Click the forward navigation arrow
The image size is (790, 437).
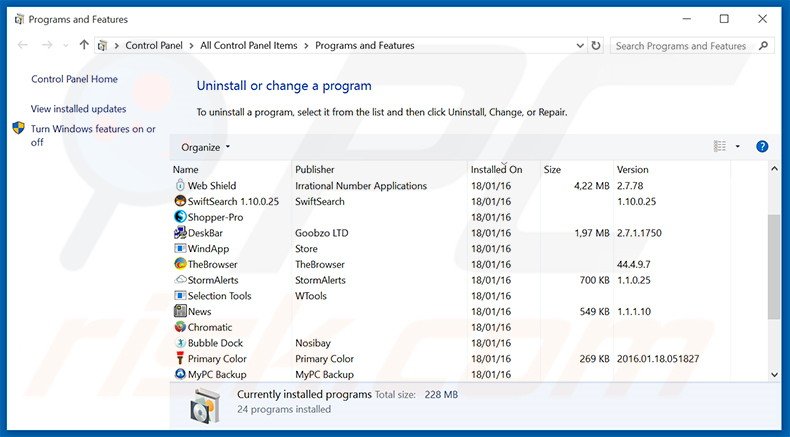47,45
